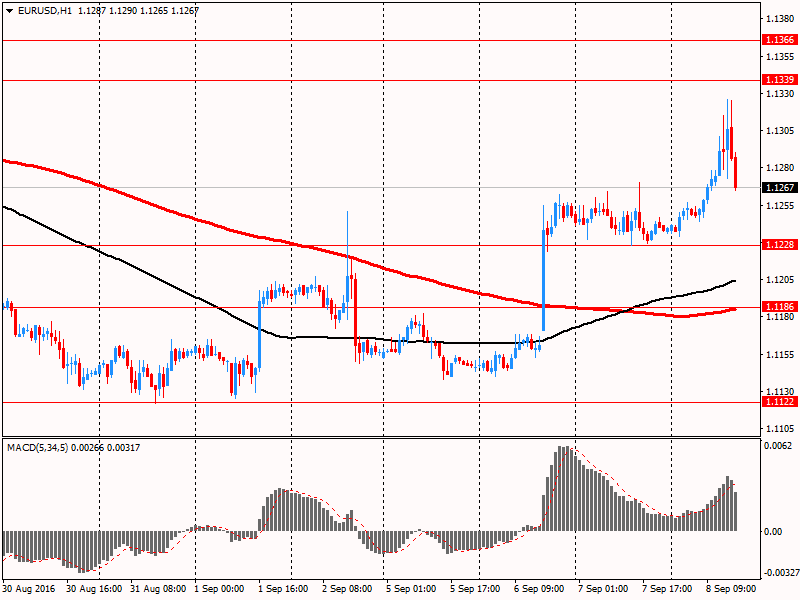Click the 6 Sep 09:00 time label

coord(539,589)
